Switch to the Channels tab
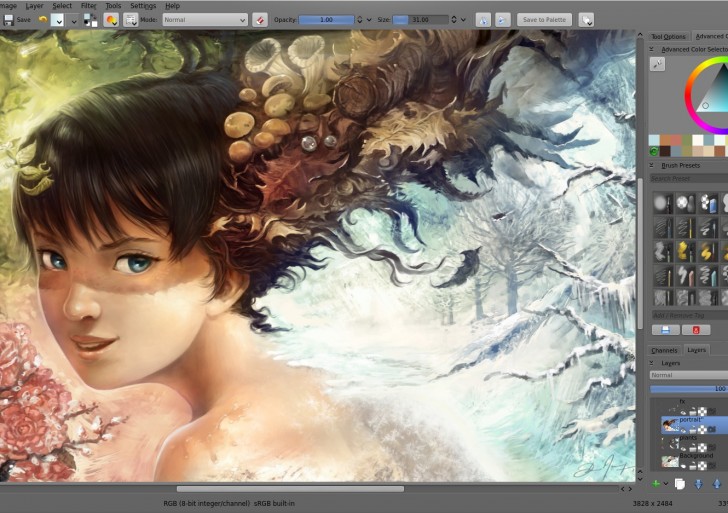Viewport: 728px width, 513px height. 665,350
